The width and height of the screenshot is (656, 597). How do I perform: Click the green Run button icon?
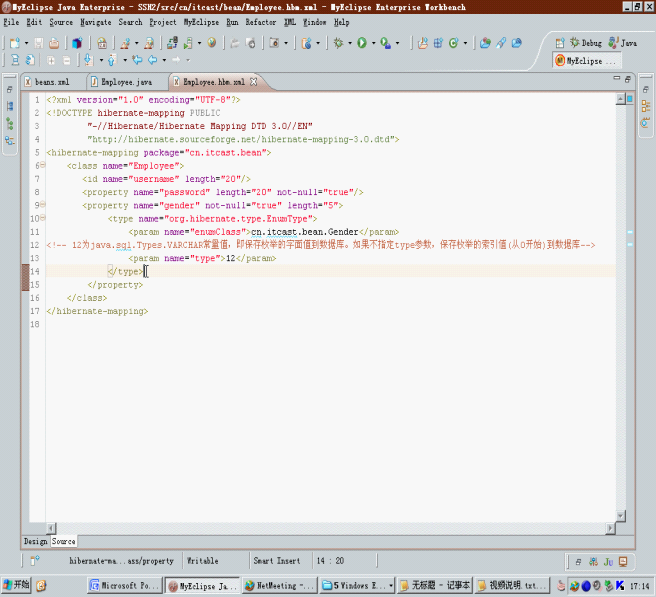(x=361, y=44)
